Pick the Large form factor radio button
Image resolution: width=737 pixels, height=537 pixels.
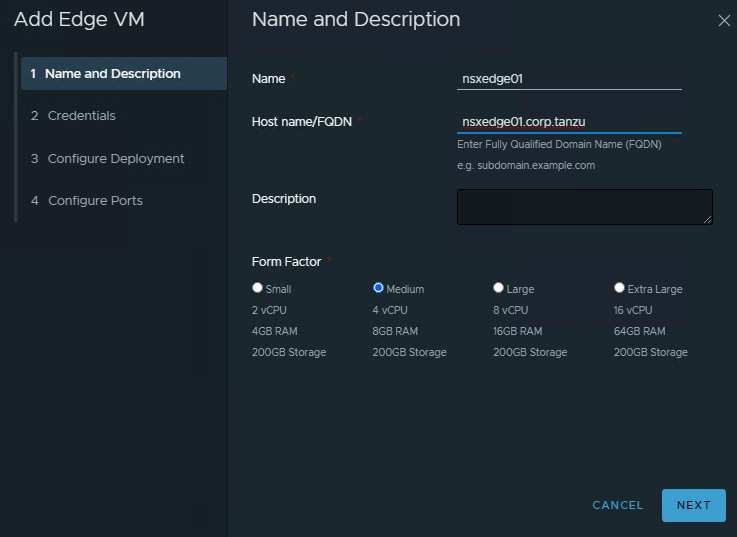point(499,288)
